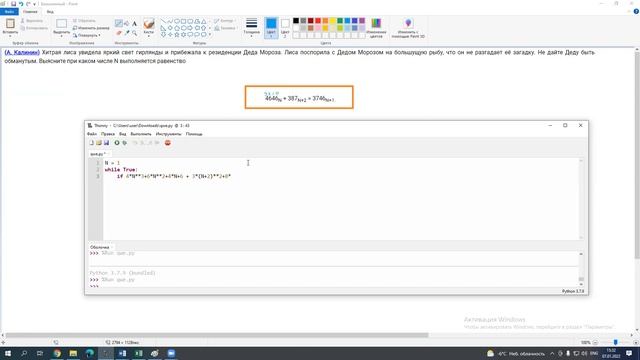Open Customize Quick Access Toolbar arrow
The image size is (640, 360).
(34, 4)
